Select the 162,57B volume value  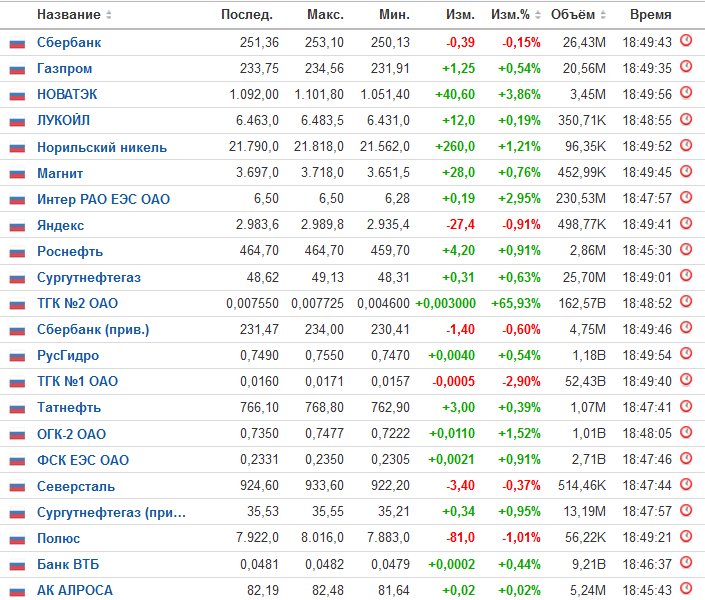pyautogui.click(x=582, y=303)
